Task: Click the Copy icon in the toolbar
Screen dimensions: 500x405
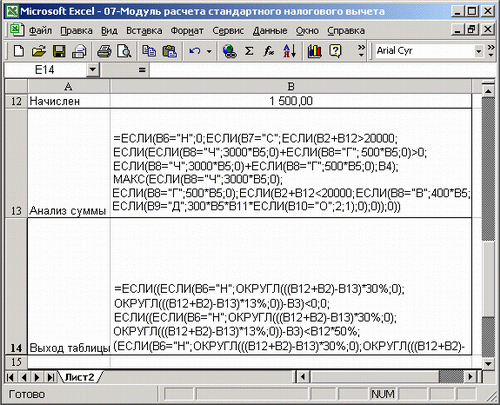Action: pyautogui.click(x=149, y=51)
